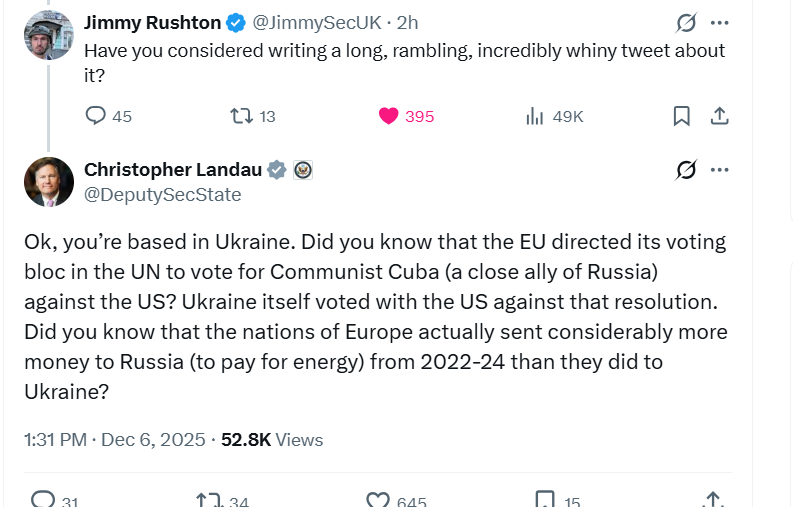Open @DeputySecState handle link
Screen dimensions: 793x507
[162, 195]
